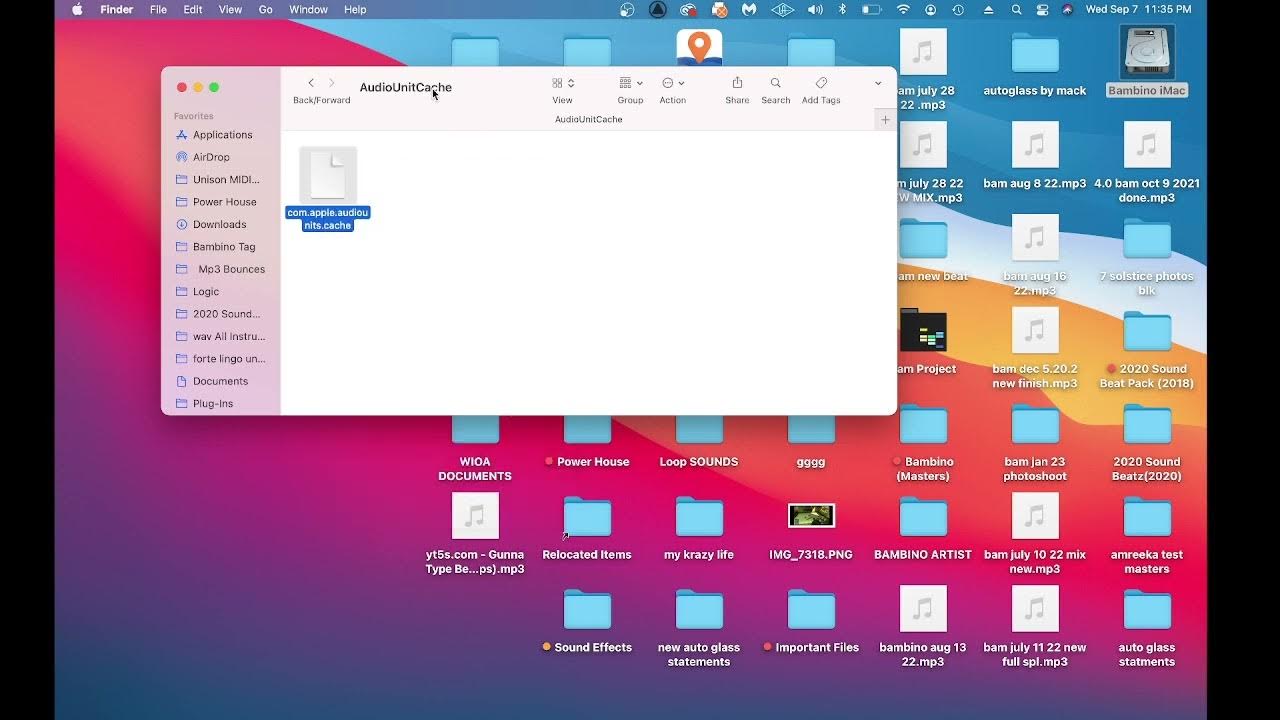Open the Window menu
Viewport: 1280px width, 720px height.
(x=308, y=9)
